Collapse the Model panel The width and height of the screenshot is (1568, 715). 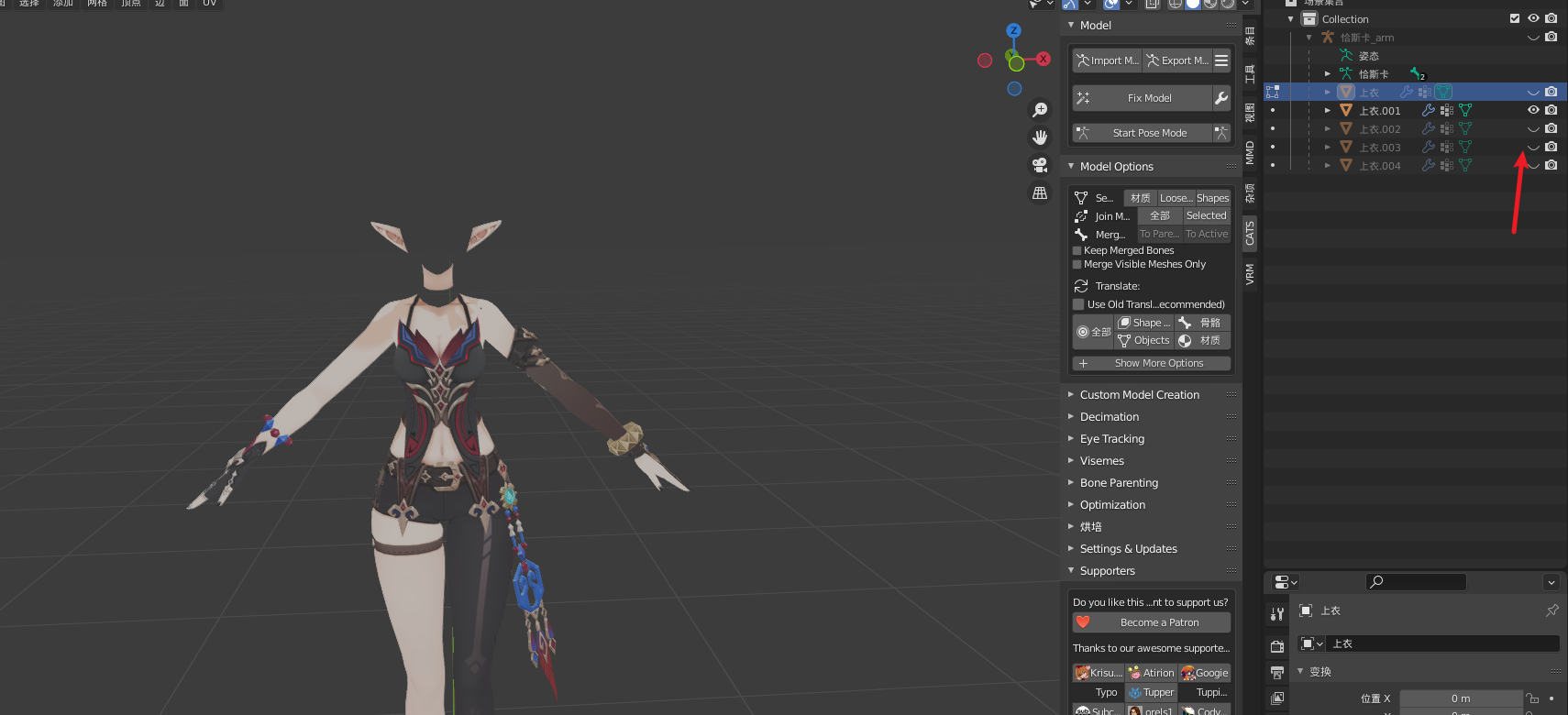tap(1071, 25)
